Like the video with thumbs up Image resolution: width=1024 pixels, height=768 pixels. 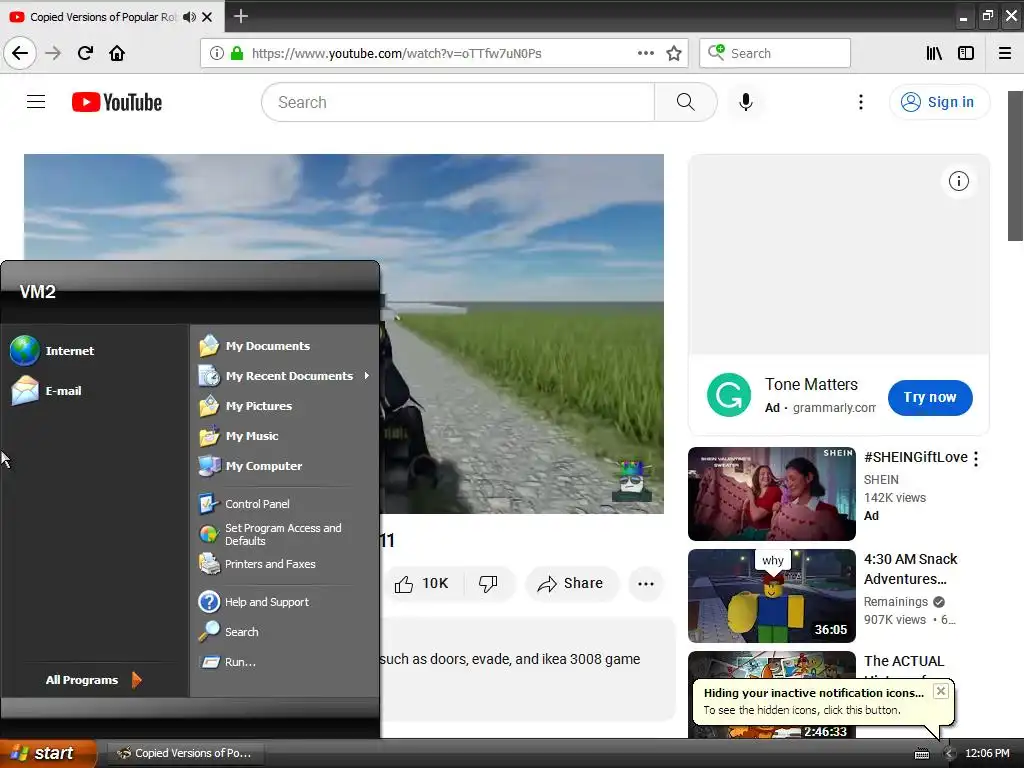[x=421, y=584]
